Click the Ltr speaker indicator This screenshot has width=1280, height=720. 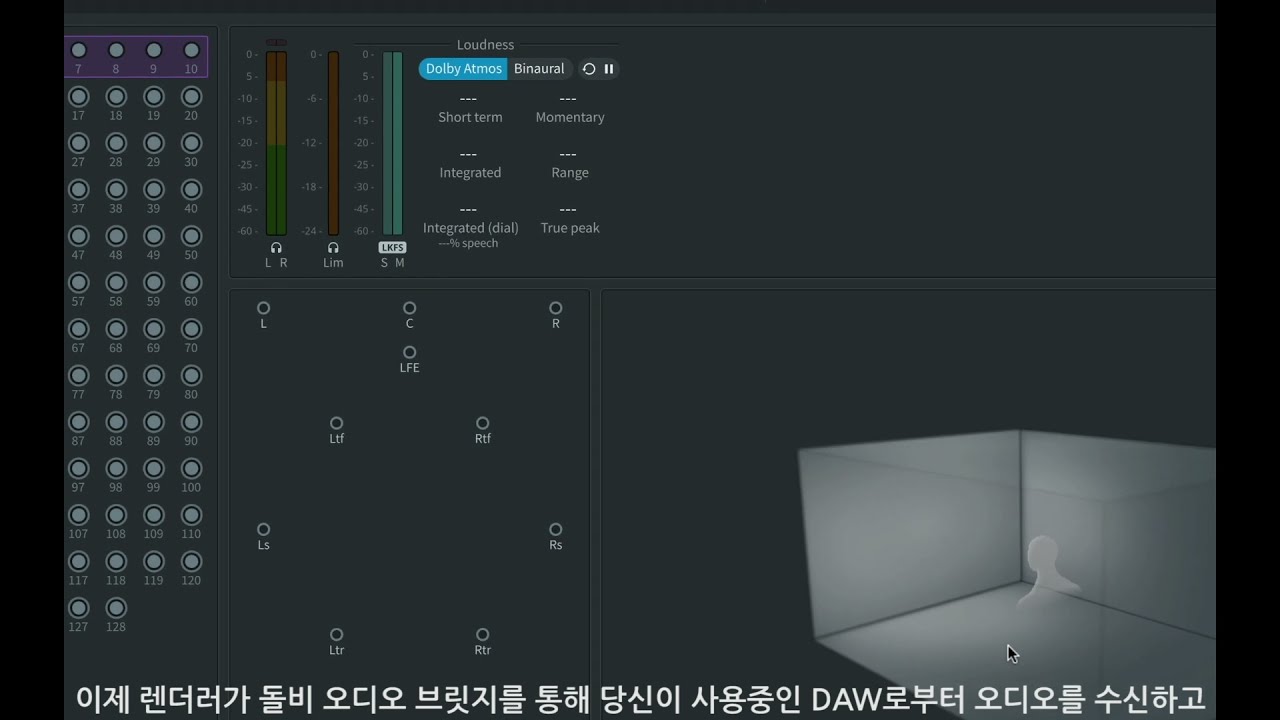[336, 634]
